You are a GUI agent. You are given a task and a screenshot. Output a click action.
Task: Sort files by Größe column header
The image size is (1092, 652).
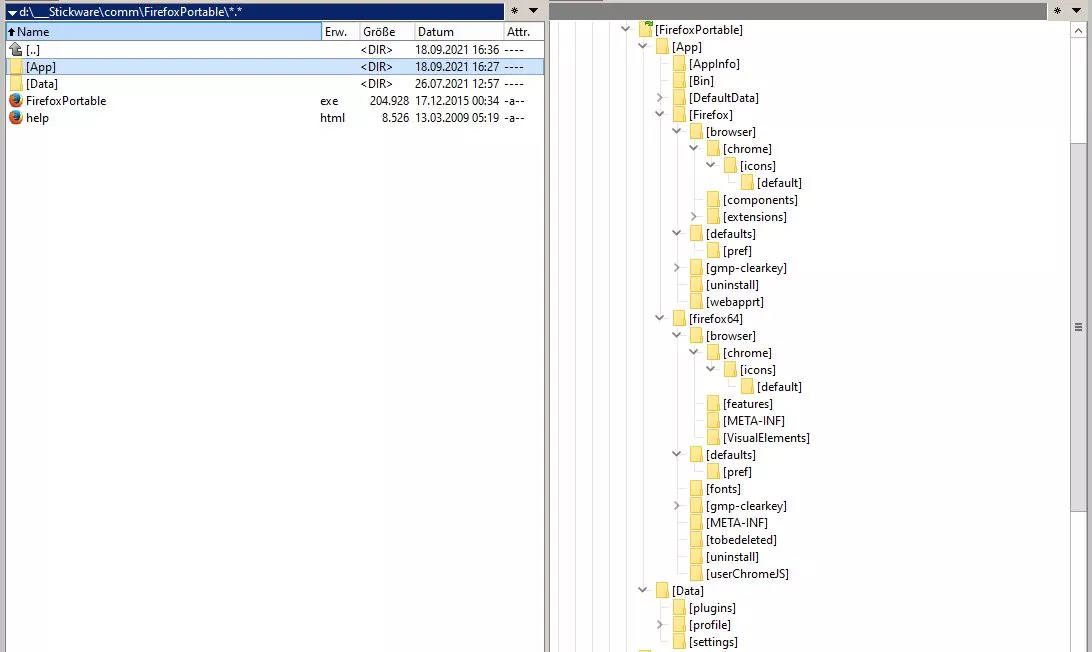[x=387, y=31]
